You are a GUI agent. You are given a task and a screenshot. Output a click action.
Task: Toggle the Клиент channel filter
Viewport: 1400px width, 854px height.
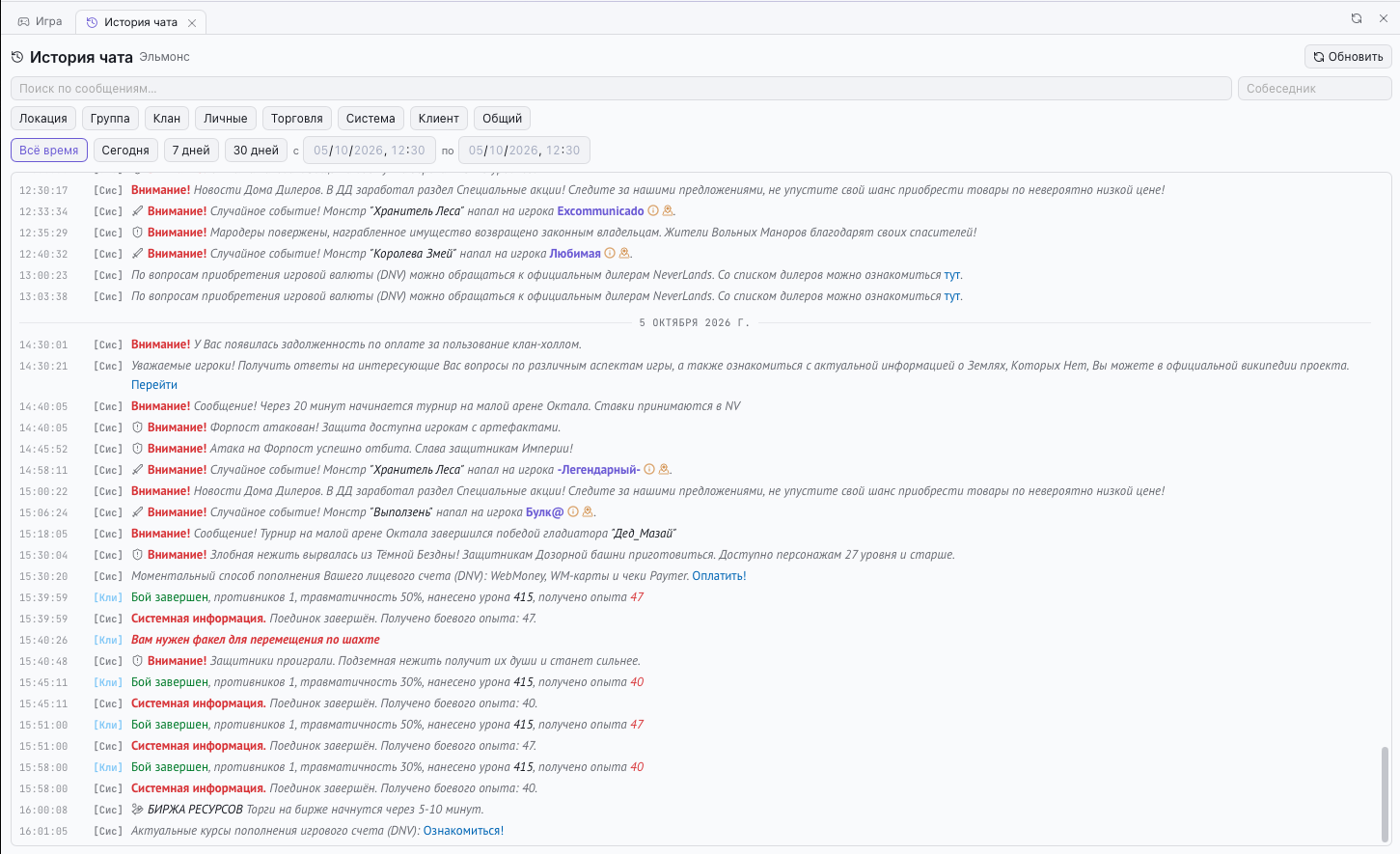[x=439, y=119]
